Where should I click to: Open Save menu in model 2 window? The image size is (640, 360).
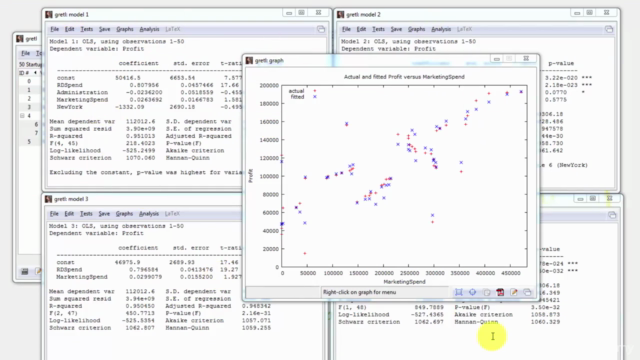pyautogui.click(x=396, y=29)
